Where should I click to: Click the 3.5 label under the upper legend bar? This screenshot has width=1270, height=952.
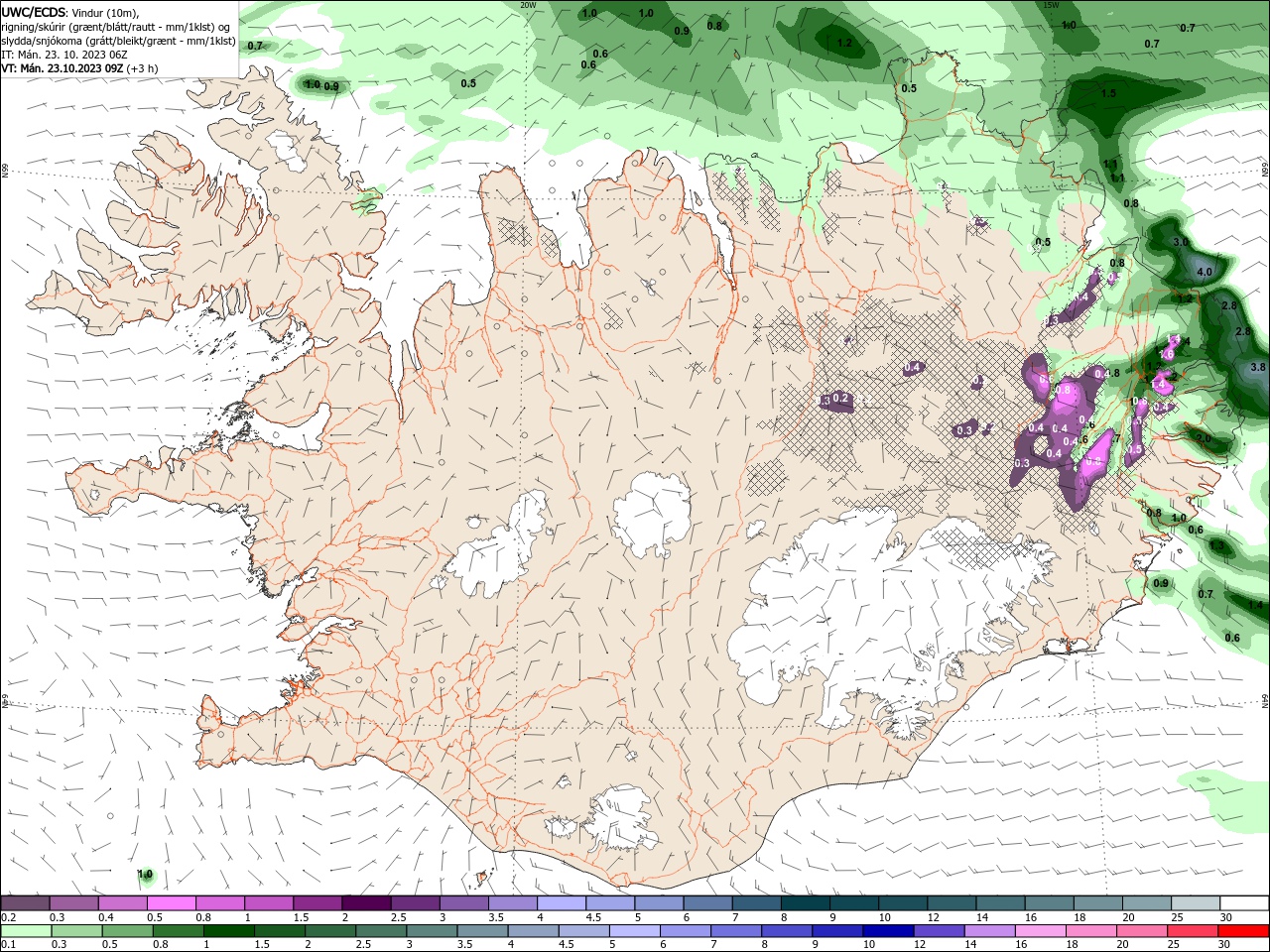click(x=495, y=917)
